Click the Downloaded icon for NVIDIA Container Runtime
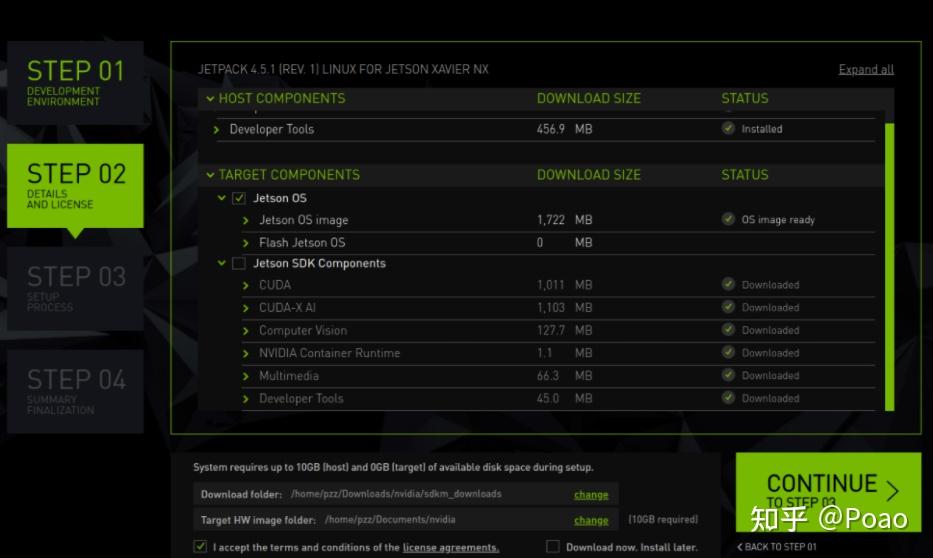 [x=728, y=352]
